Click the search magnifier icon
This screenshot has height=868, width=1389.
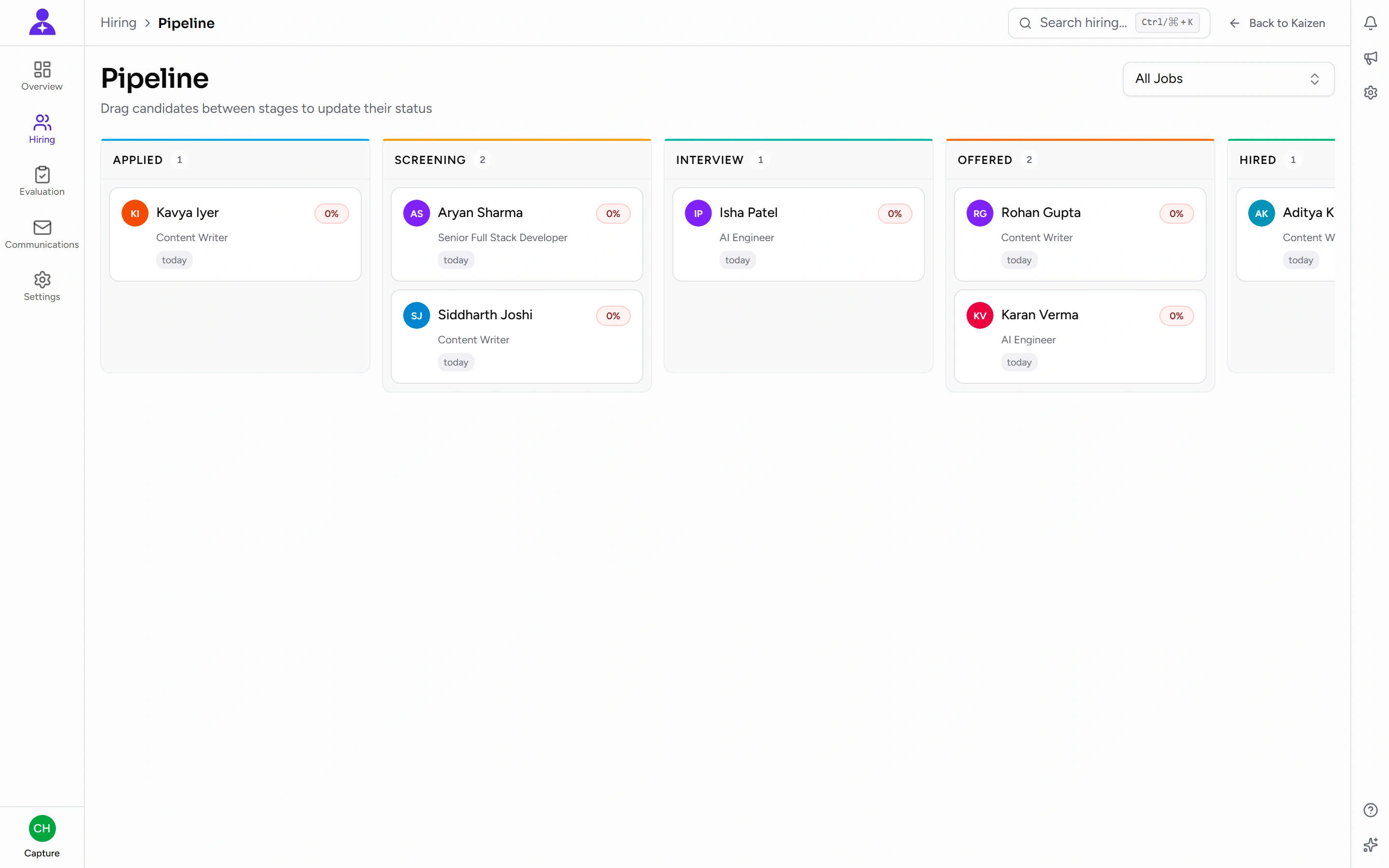coord(1025,23)
